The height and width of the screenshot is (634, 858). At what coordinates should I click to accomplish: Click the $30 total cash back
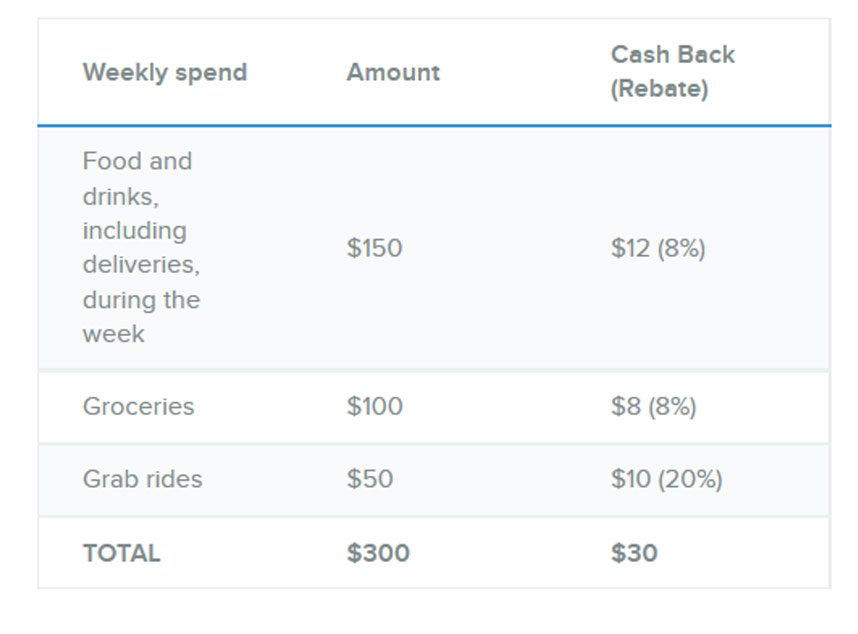click(x=634, y=553)
